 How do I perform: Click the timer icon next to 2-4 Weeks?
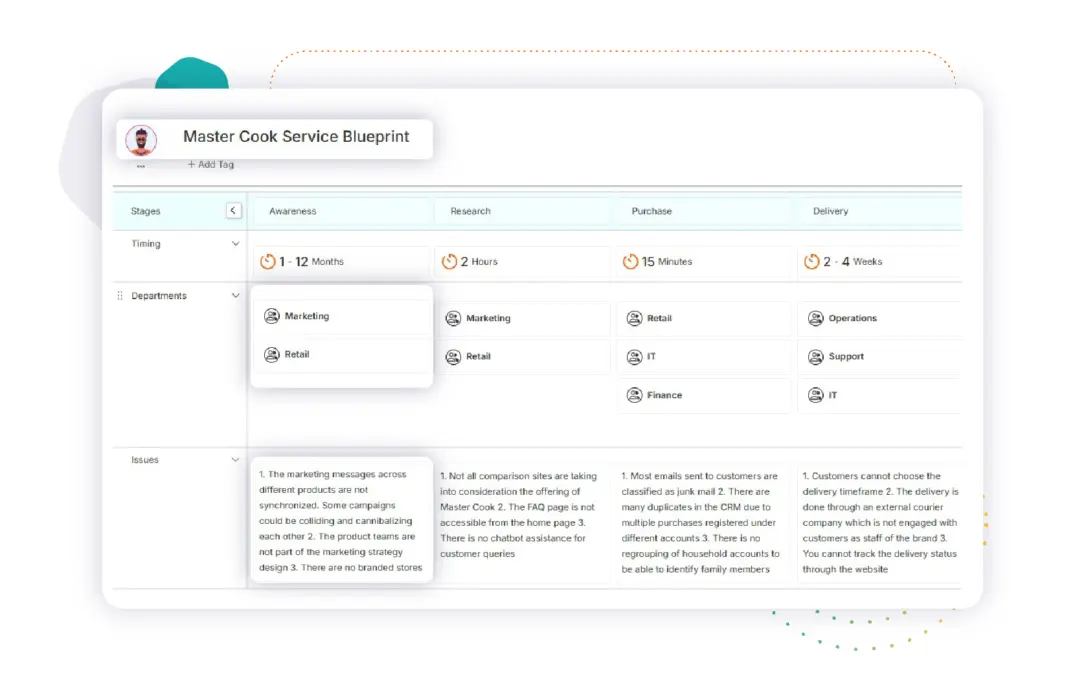[810, 261]
